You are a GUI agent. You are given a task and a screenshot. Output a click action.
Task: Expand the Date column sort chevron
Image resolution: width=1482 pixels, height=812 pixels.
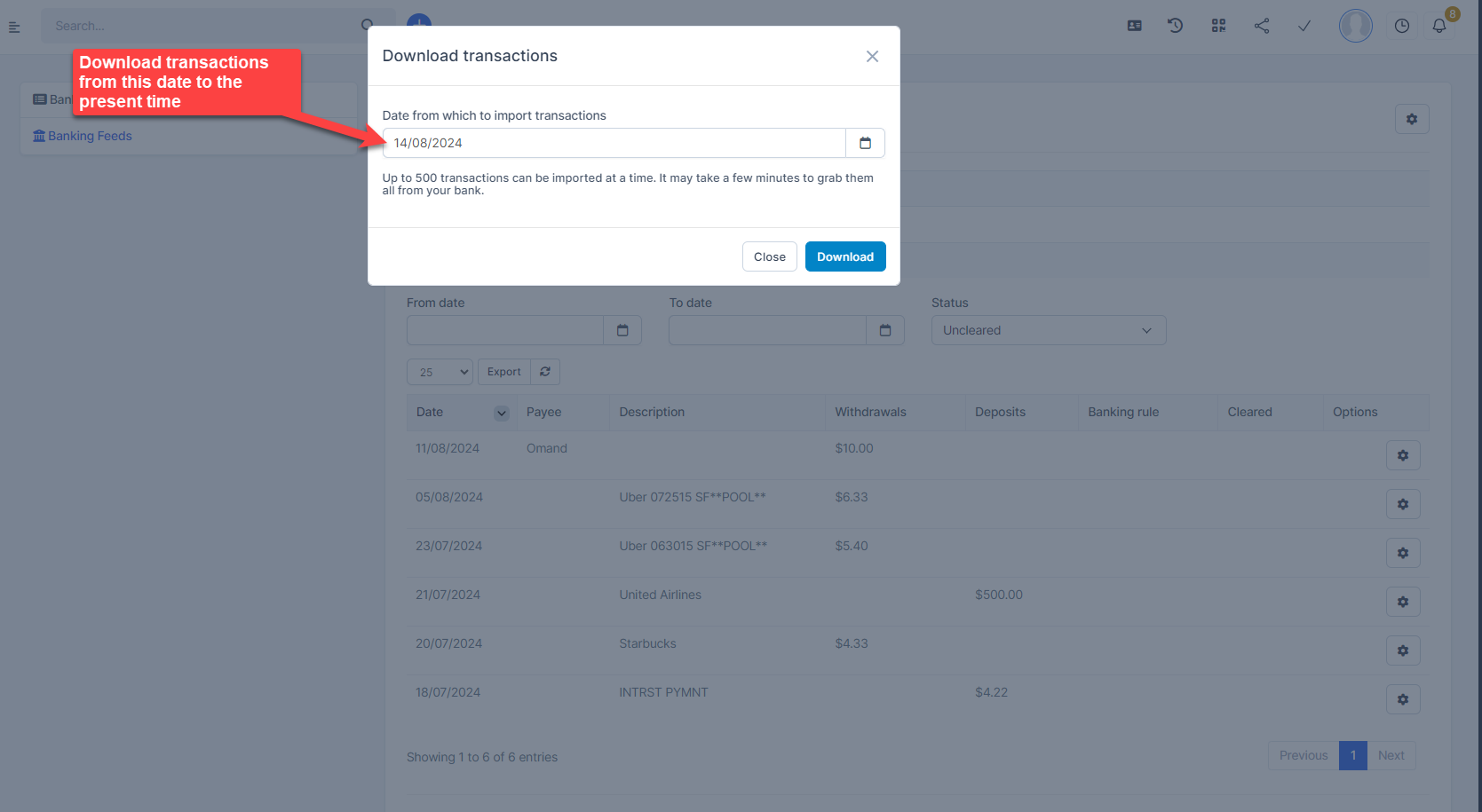502,413
